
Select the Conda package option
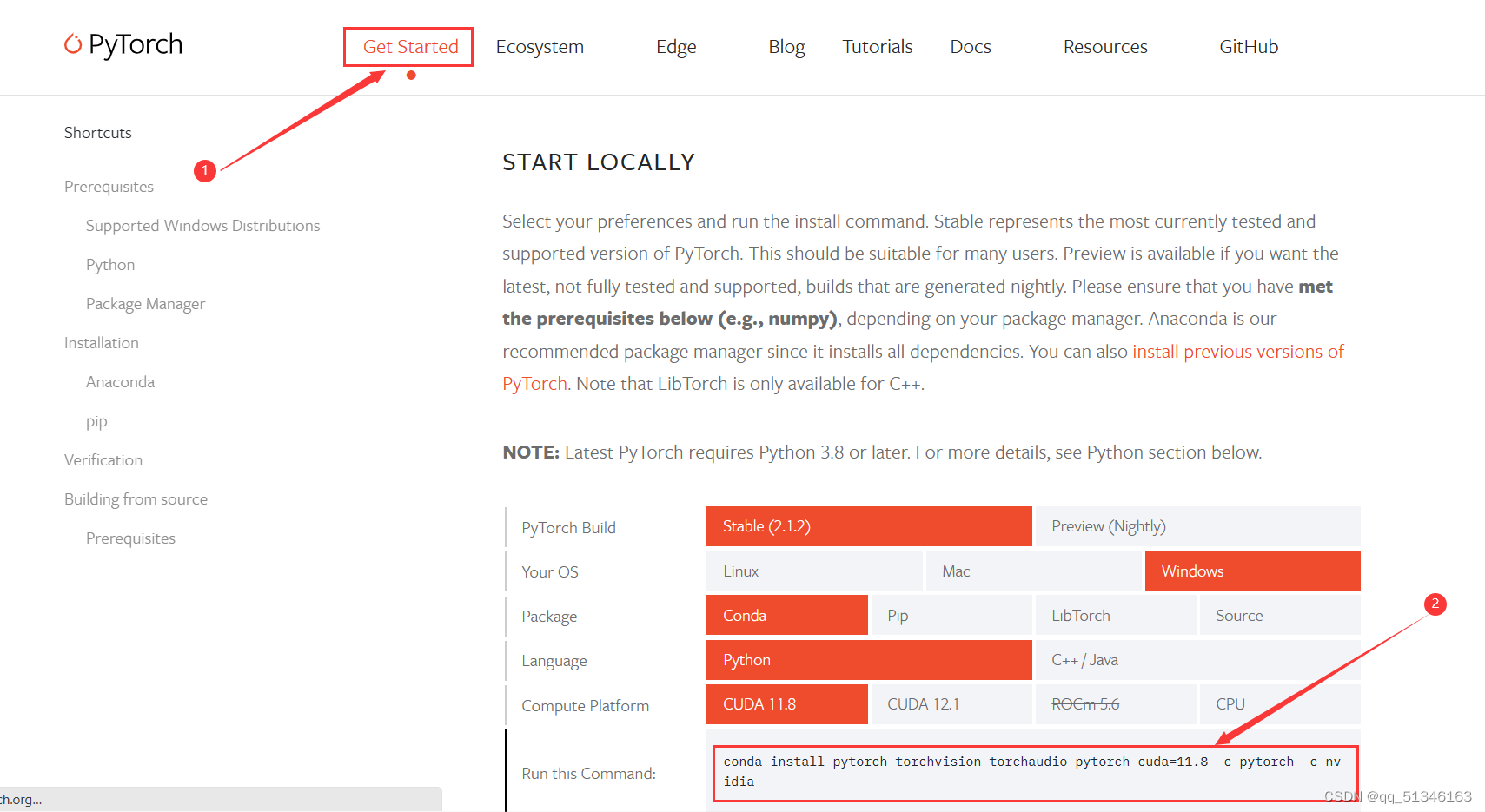pyautogui.click(x=787, y=615)
